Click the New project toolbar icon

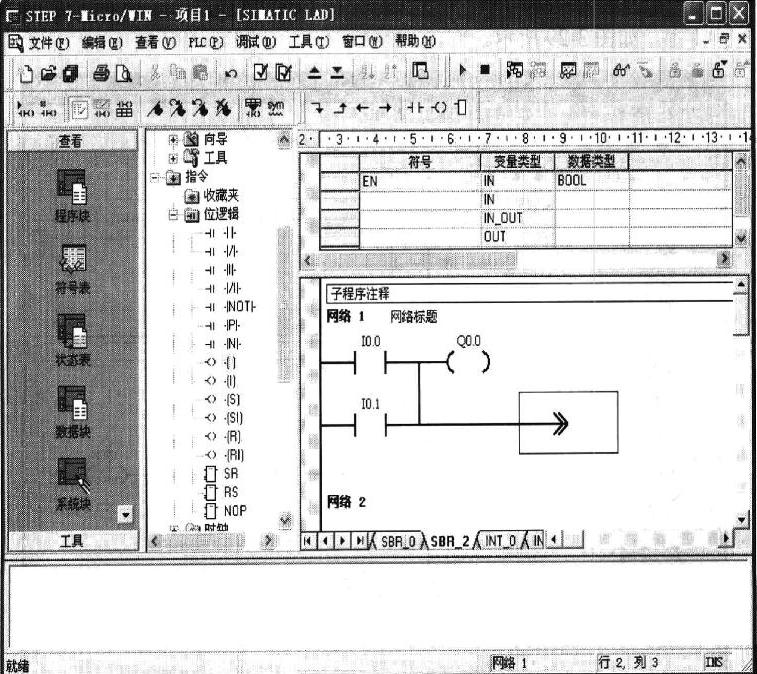tap(25, 73)
